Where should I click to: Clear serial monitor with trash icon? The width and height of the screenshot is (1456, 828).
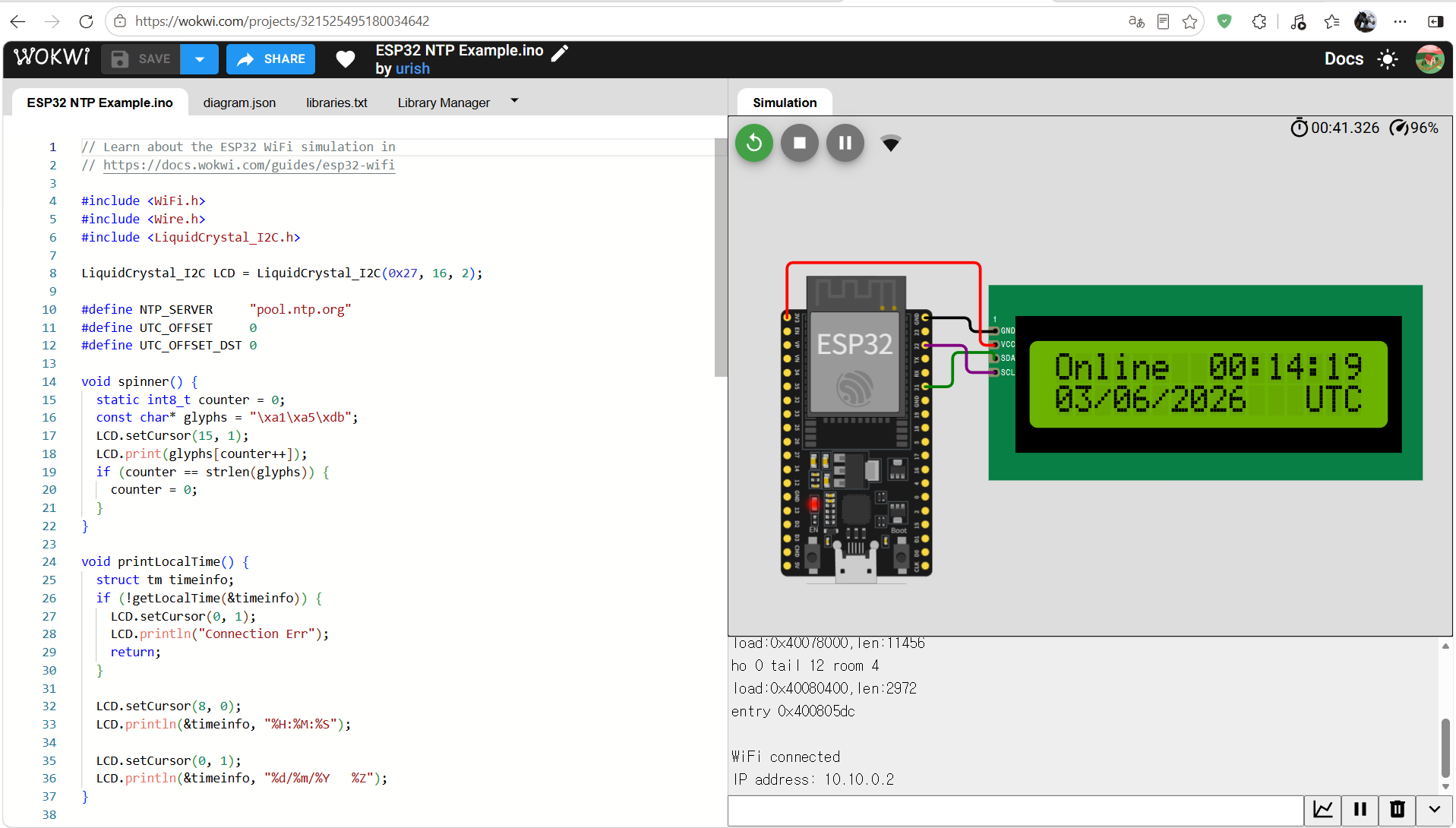coord(1397,809)
